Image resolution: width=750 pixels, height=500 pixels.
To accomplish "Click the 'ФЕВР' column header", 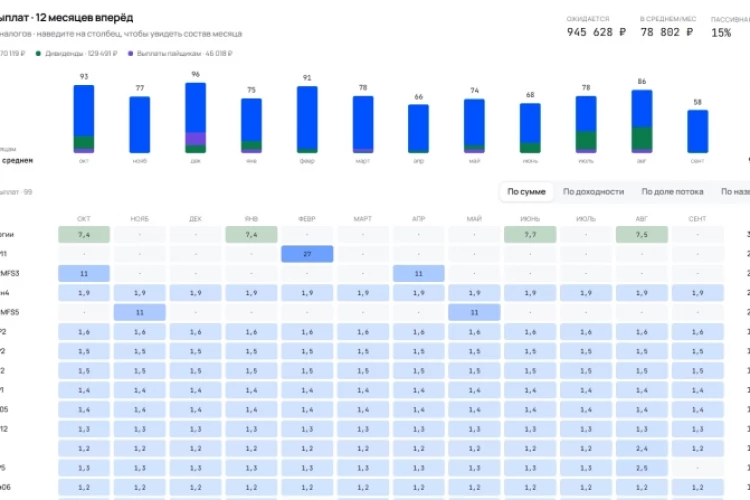I will (x=307, y=219).
